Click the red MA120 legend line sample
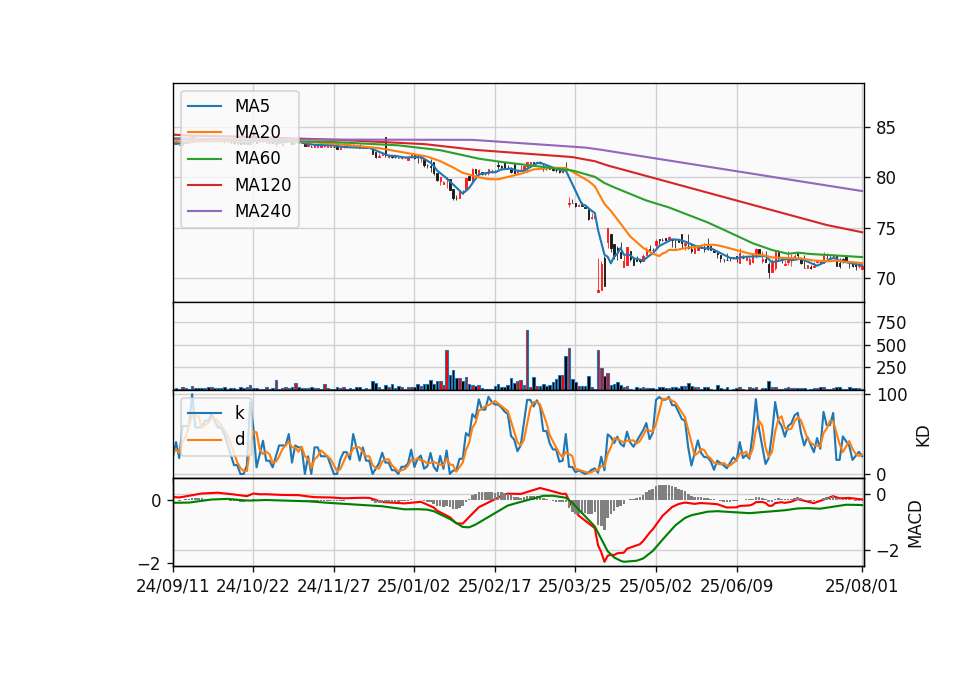The image size is (960, 690). pyautogui.click(x=204, y=185)
